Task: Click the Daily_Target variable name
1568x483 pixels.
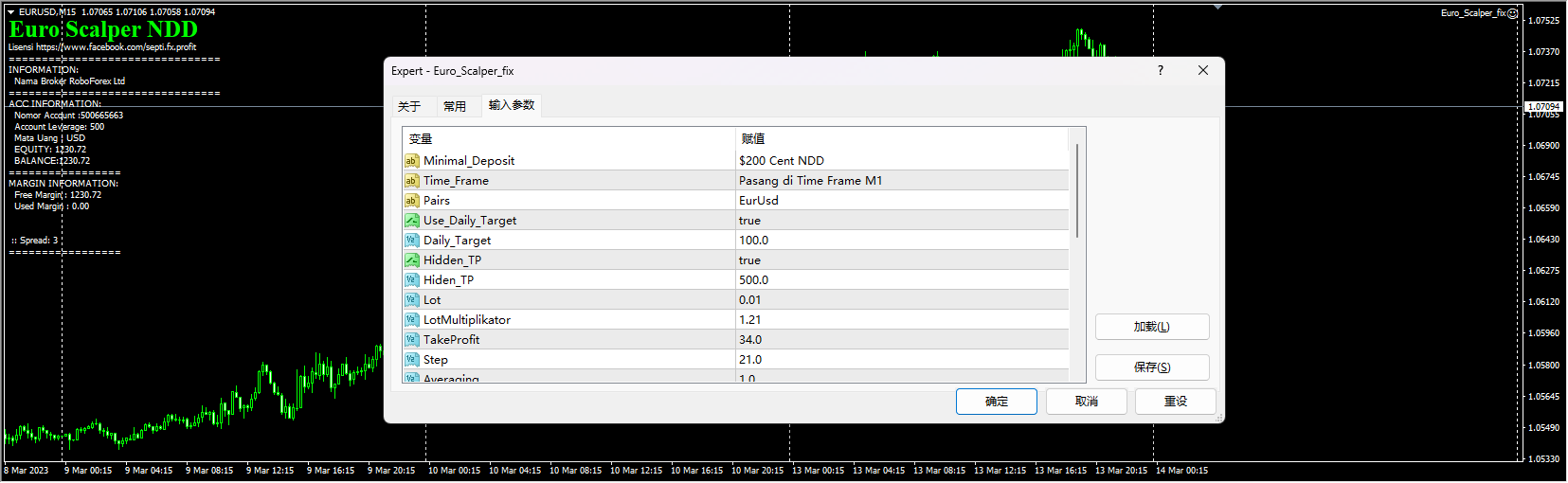Action: click(457, 241)
